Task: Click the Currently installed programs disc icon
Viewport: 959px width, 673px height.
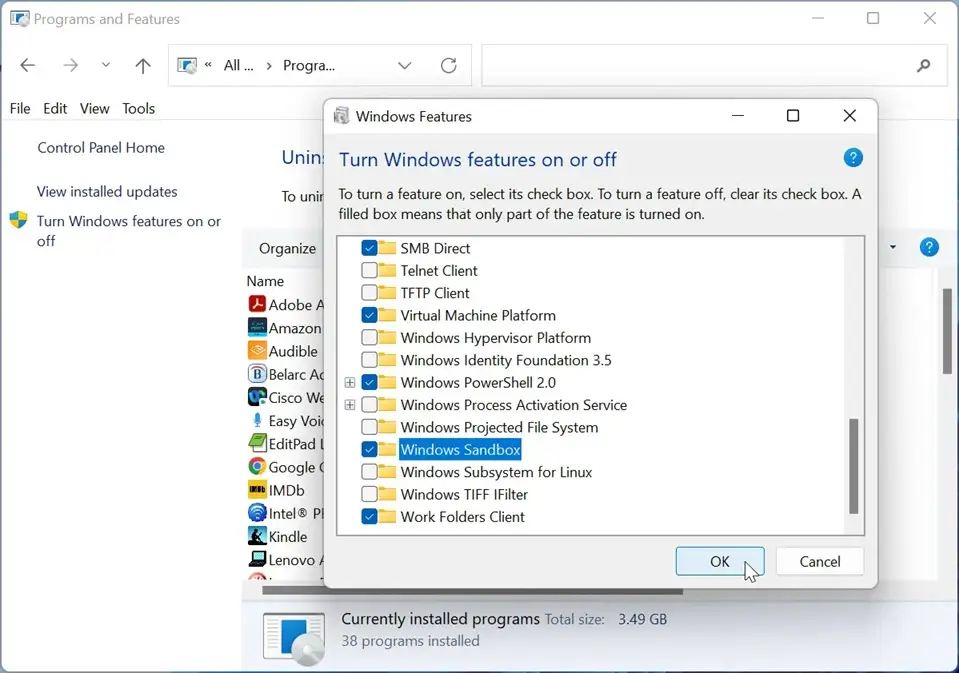Action: [294, 639]
